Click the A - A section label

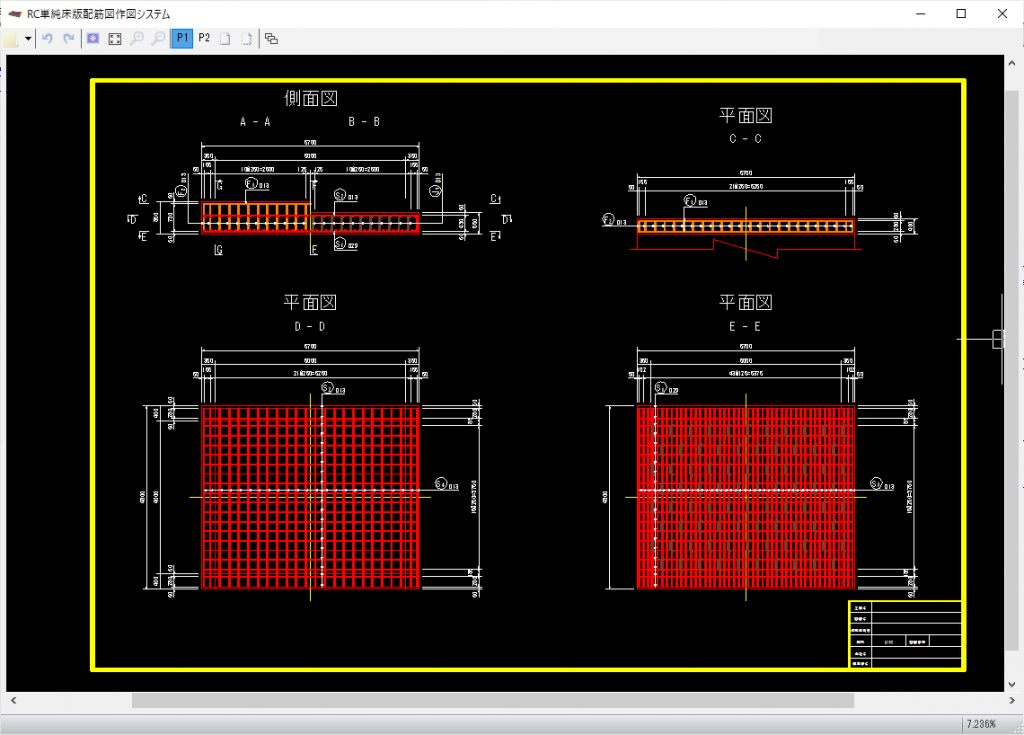[255, 122]
